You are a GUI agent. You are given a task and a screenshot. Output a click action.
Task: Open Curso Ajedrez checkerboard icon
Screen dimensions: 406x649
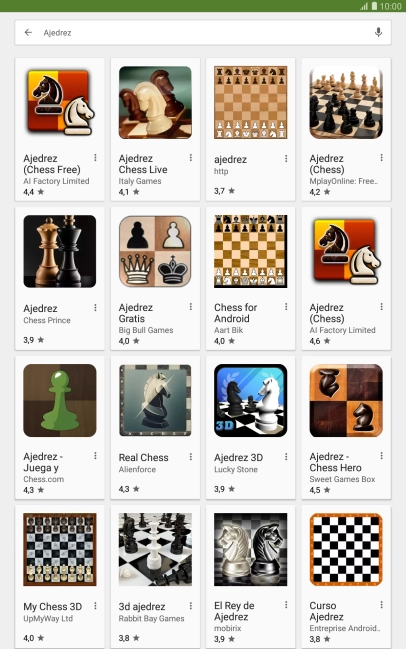click(346, 549)
